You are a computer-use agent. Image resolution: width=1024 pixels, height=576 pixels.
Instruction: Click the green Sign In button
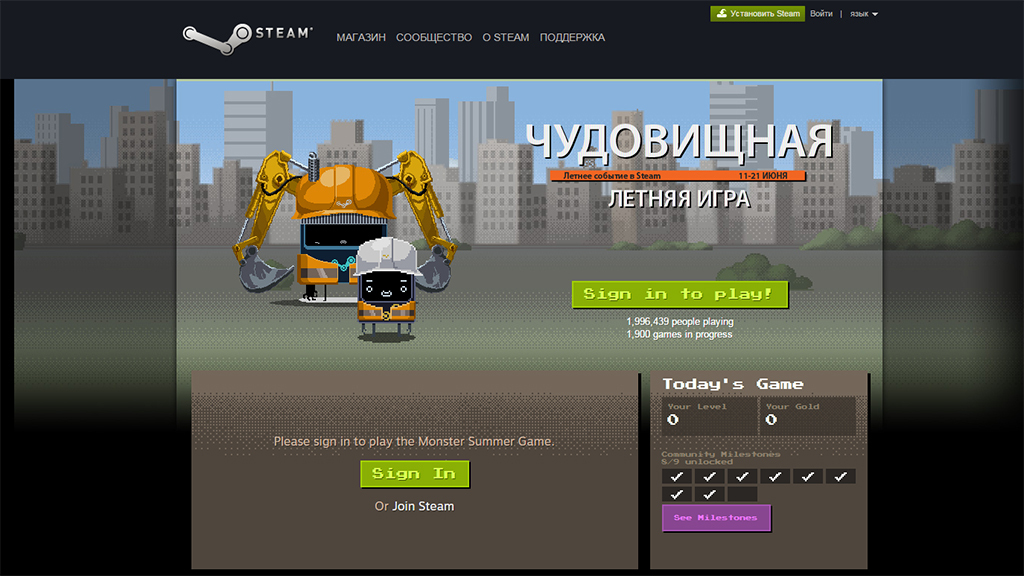[x=415, y=474]
